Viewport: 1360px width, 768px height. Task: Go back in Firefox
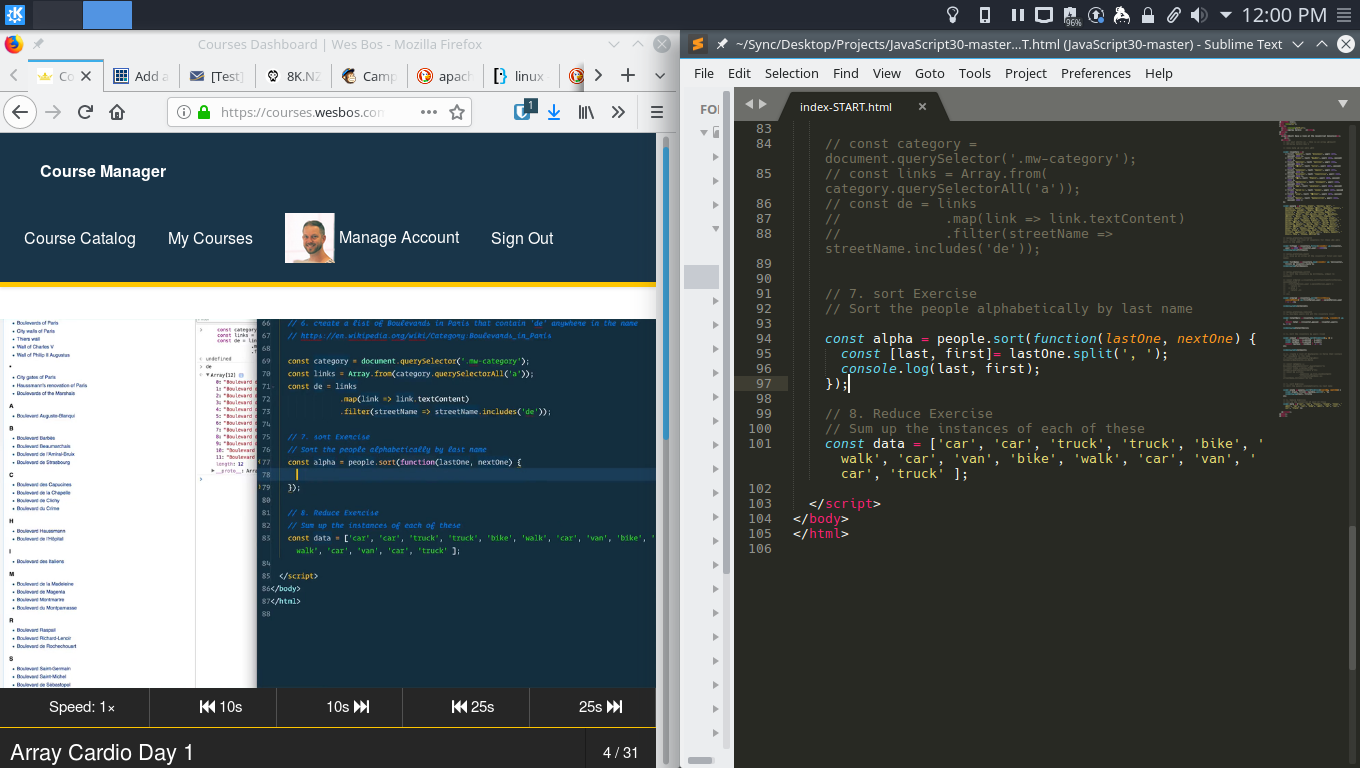20,112
